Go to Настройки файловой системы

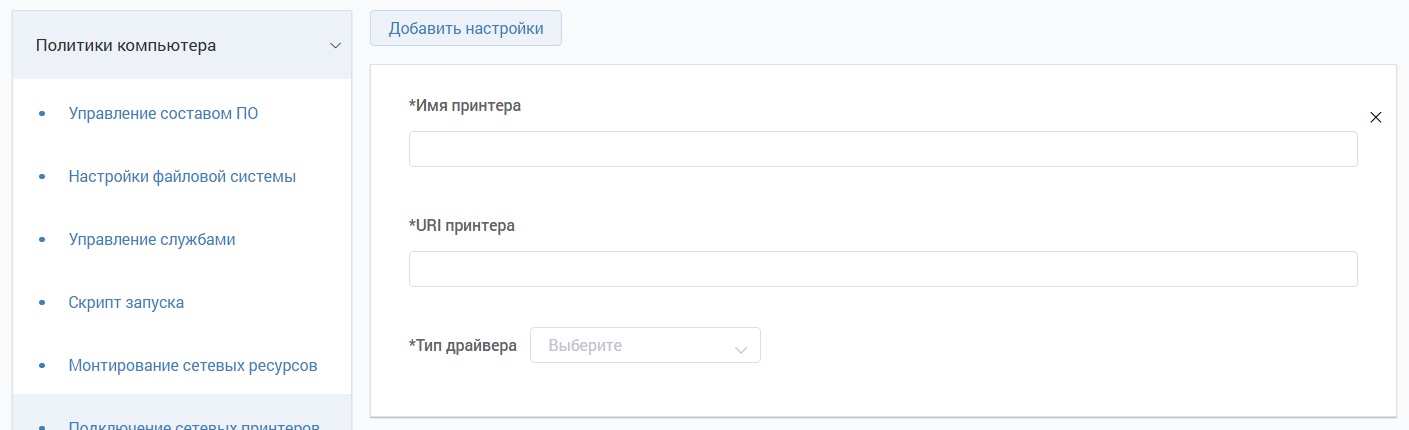pos(182,176)
